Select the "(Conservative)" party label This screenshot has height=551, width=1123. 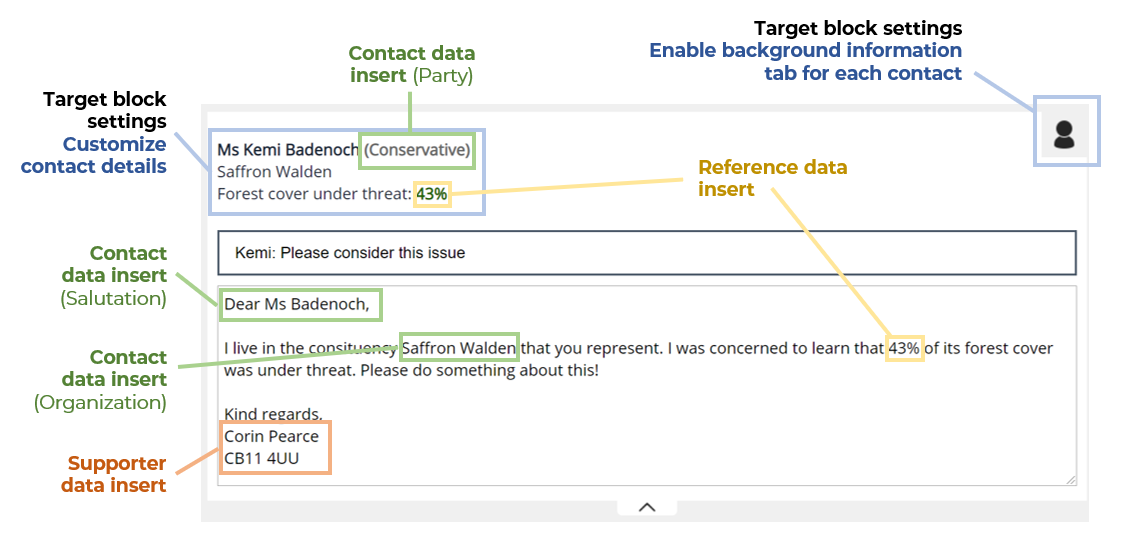click(416, 150)
